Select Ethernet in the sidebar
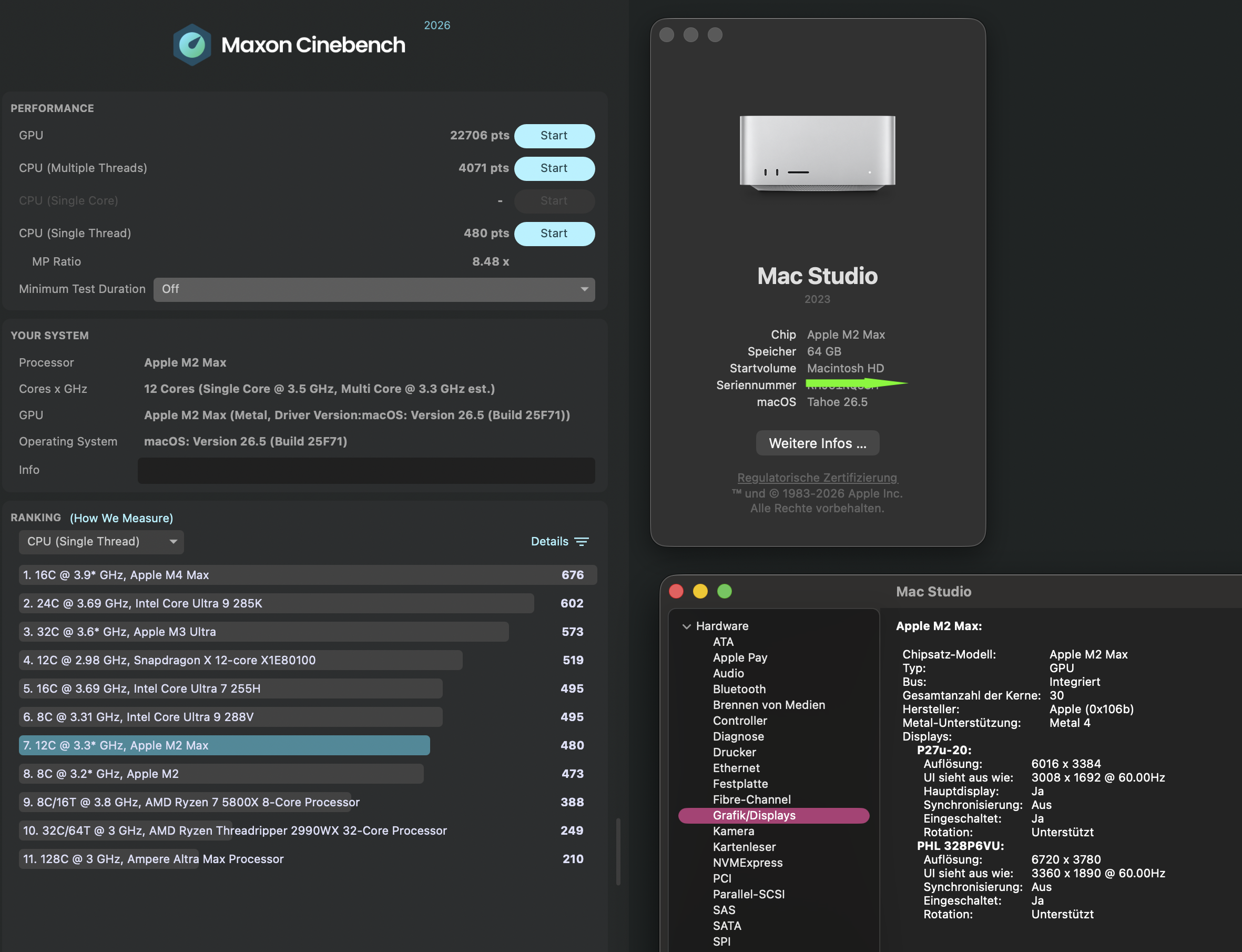This screenshot has width=1242, height=952. pos(736,768)
